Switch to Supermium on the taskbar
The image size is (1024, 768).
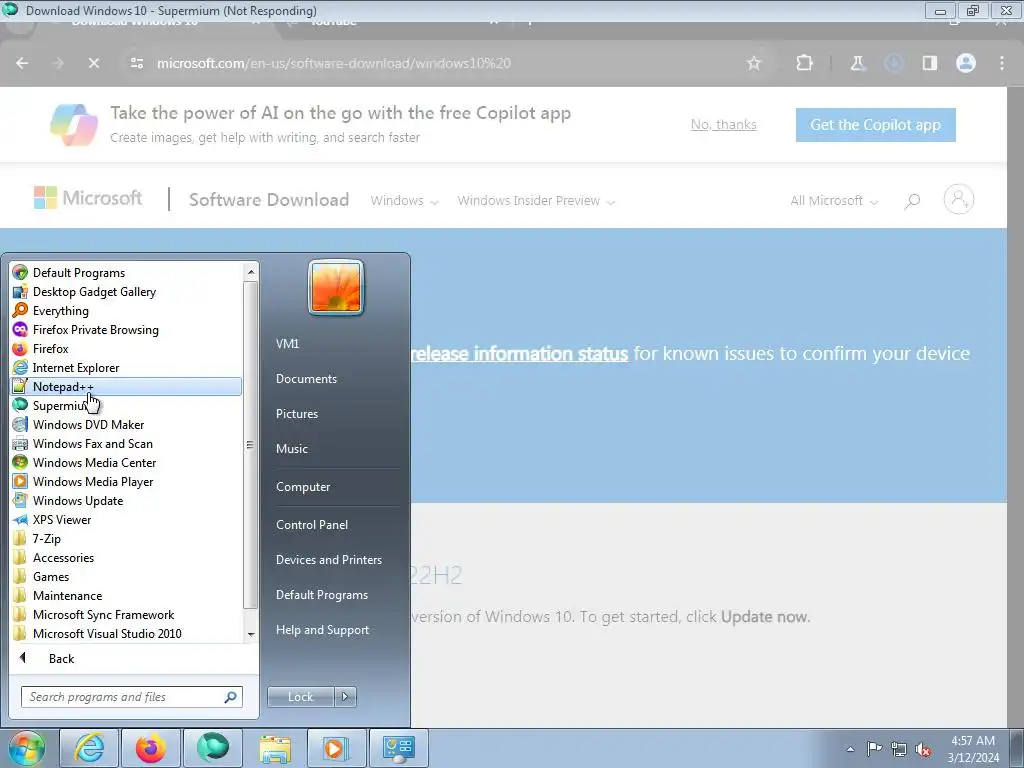coord(212,748)
